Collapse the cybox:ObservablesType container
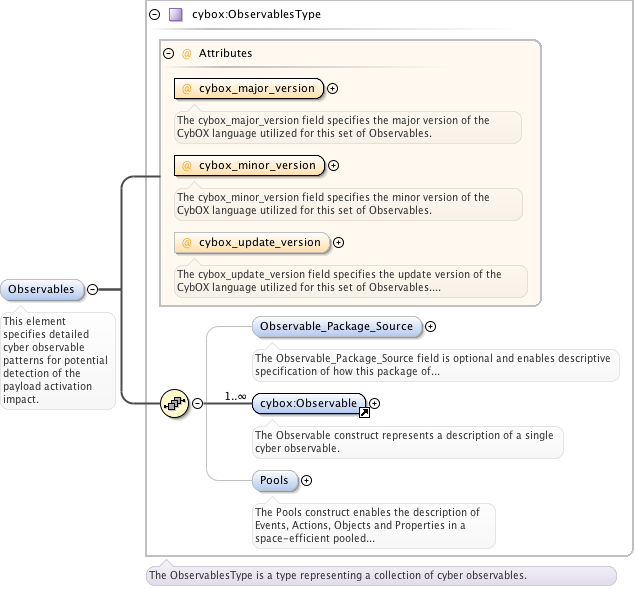This screenshot has width=635, height=589. click(154, 15)
